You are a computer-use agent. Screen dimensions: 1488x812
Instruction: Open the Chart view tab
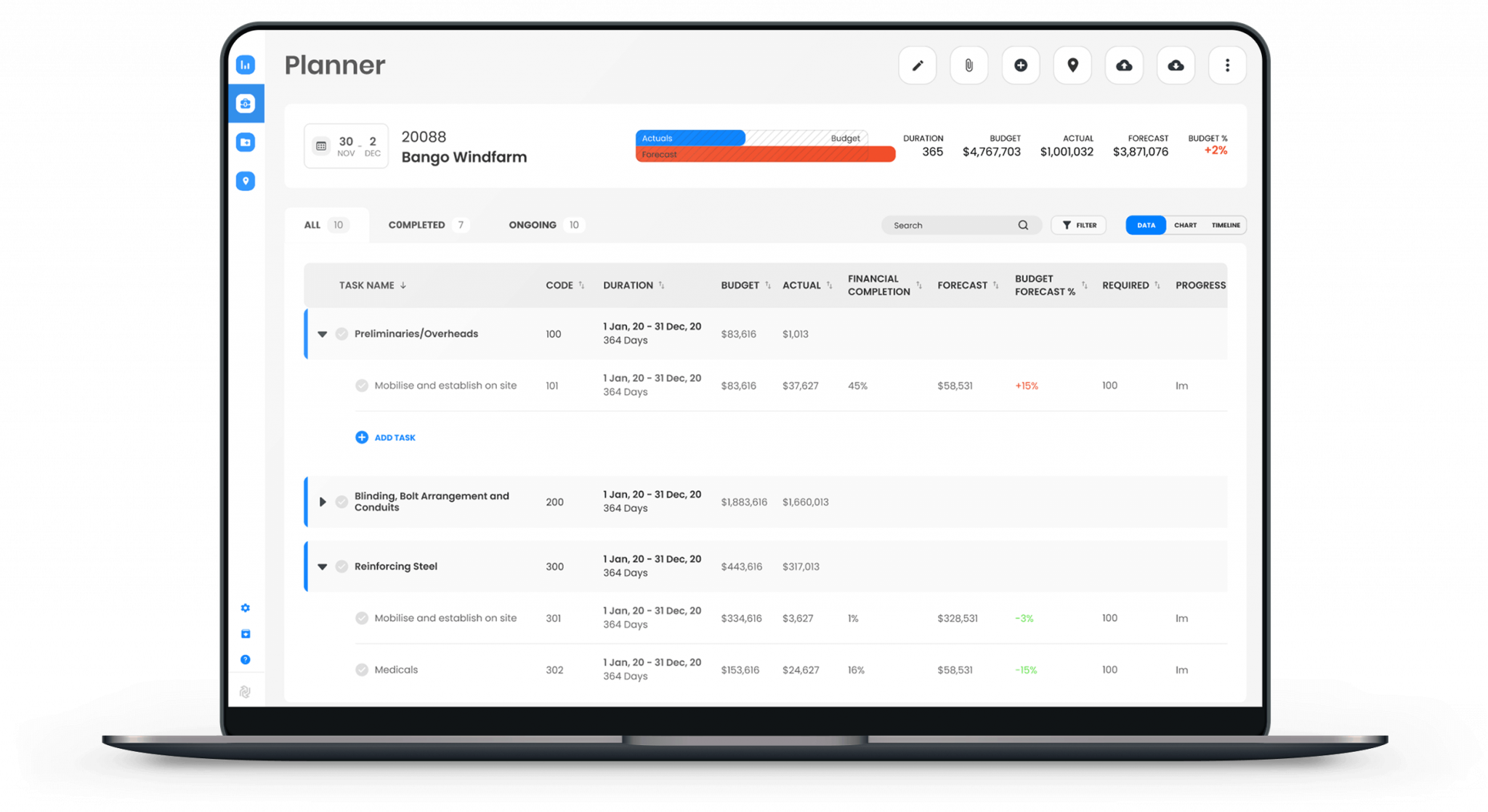[1185, 225]
